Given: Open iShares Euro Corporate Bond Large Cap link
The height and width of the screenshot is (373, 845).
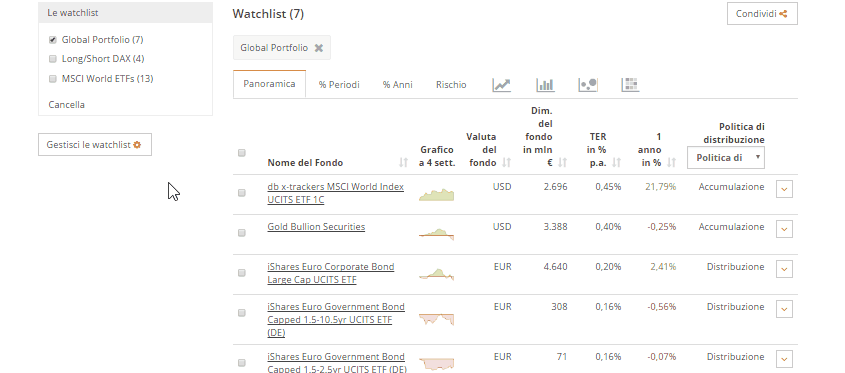Looking at the screenshot, I should click(x=330, y=273).
